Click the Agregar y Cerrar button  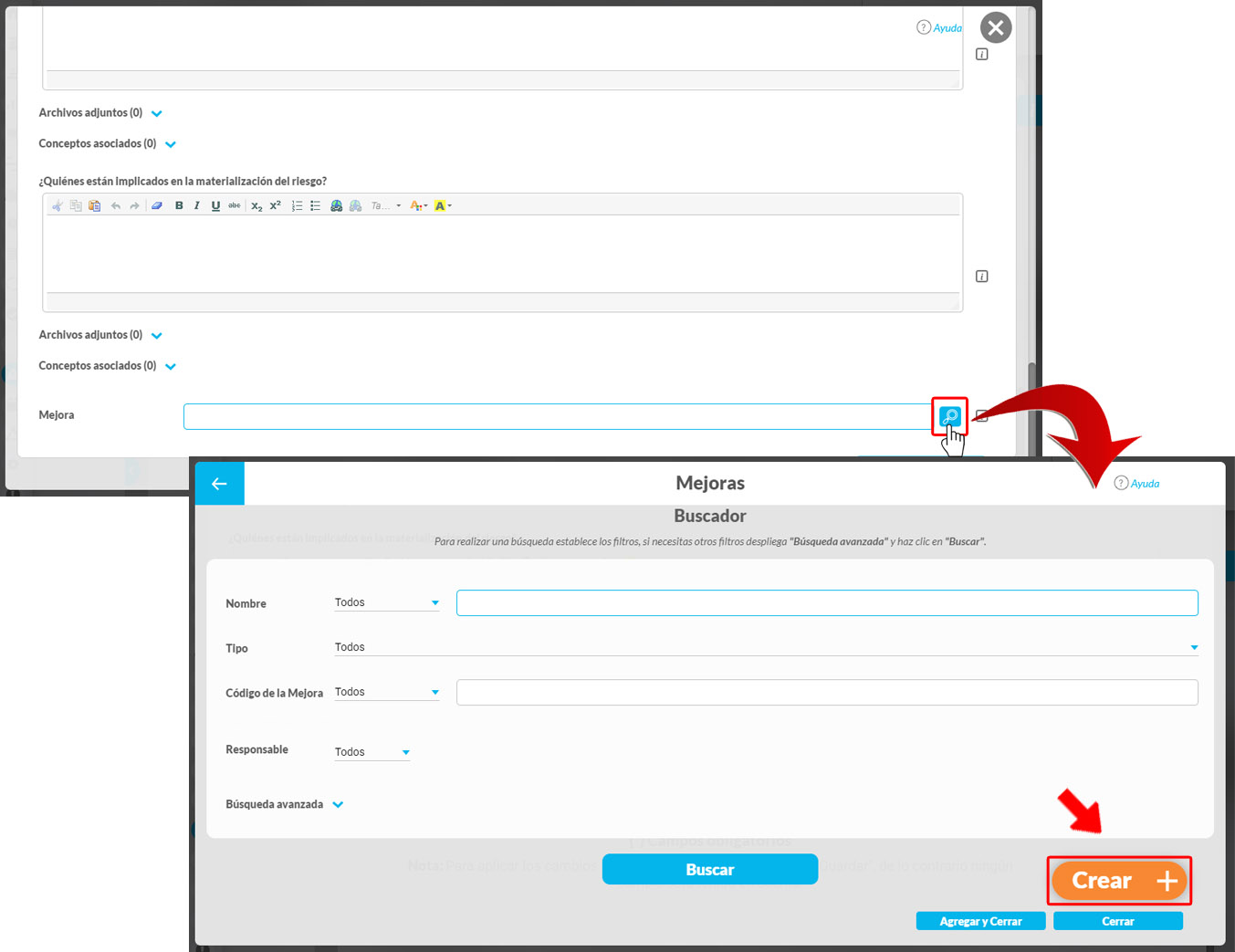point(980,921)
